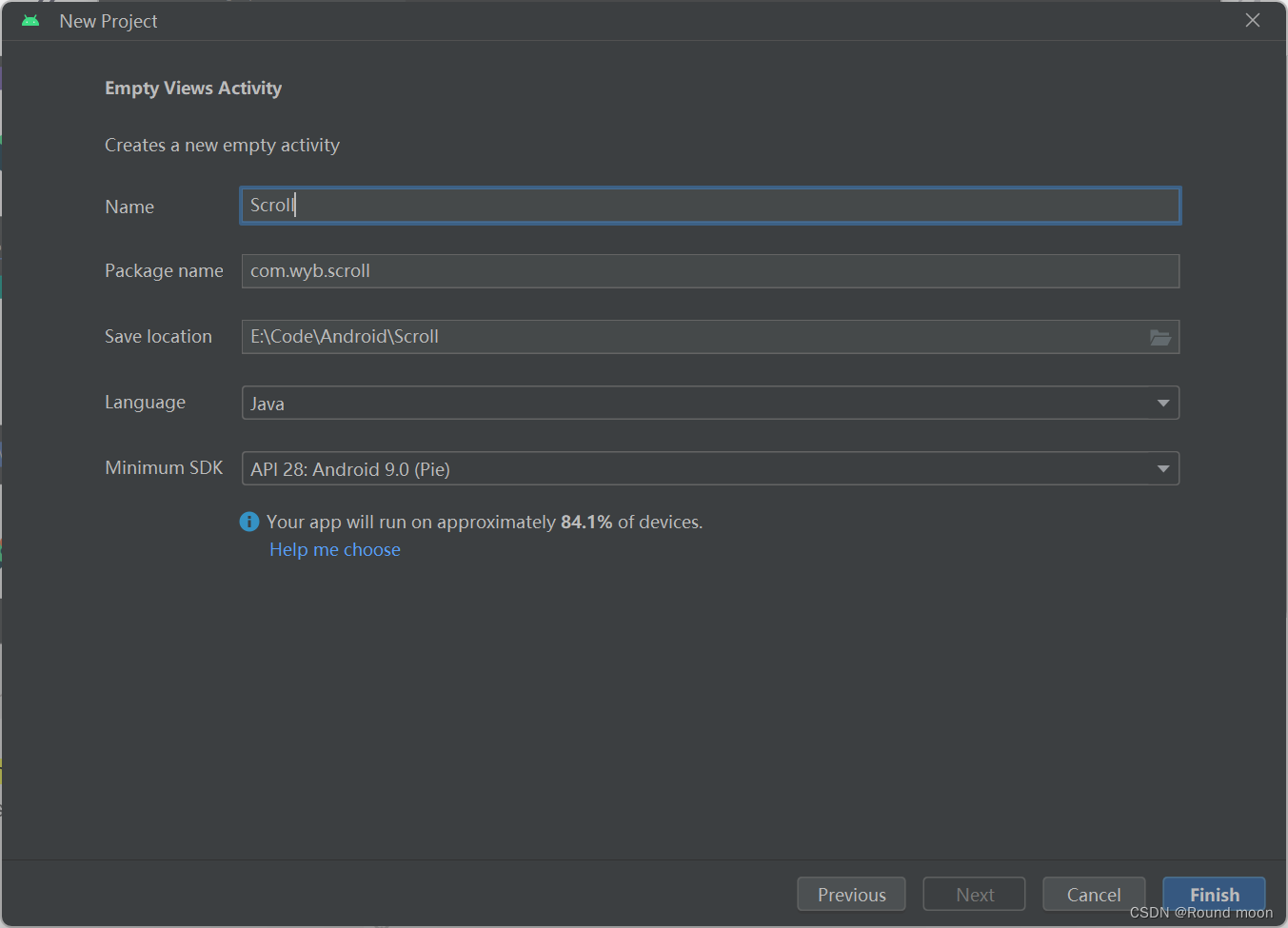1288x928 pixels.
Task: Open the Language dropdown showing Java
Action: pyautogui.click(x=710, y=403)
